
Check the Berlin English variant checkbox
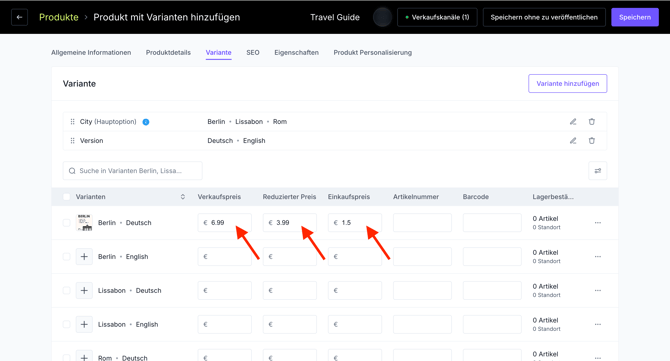point(66,257)
